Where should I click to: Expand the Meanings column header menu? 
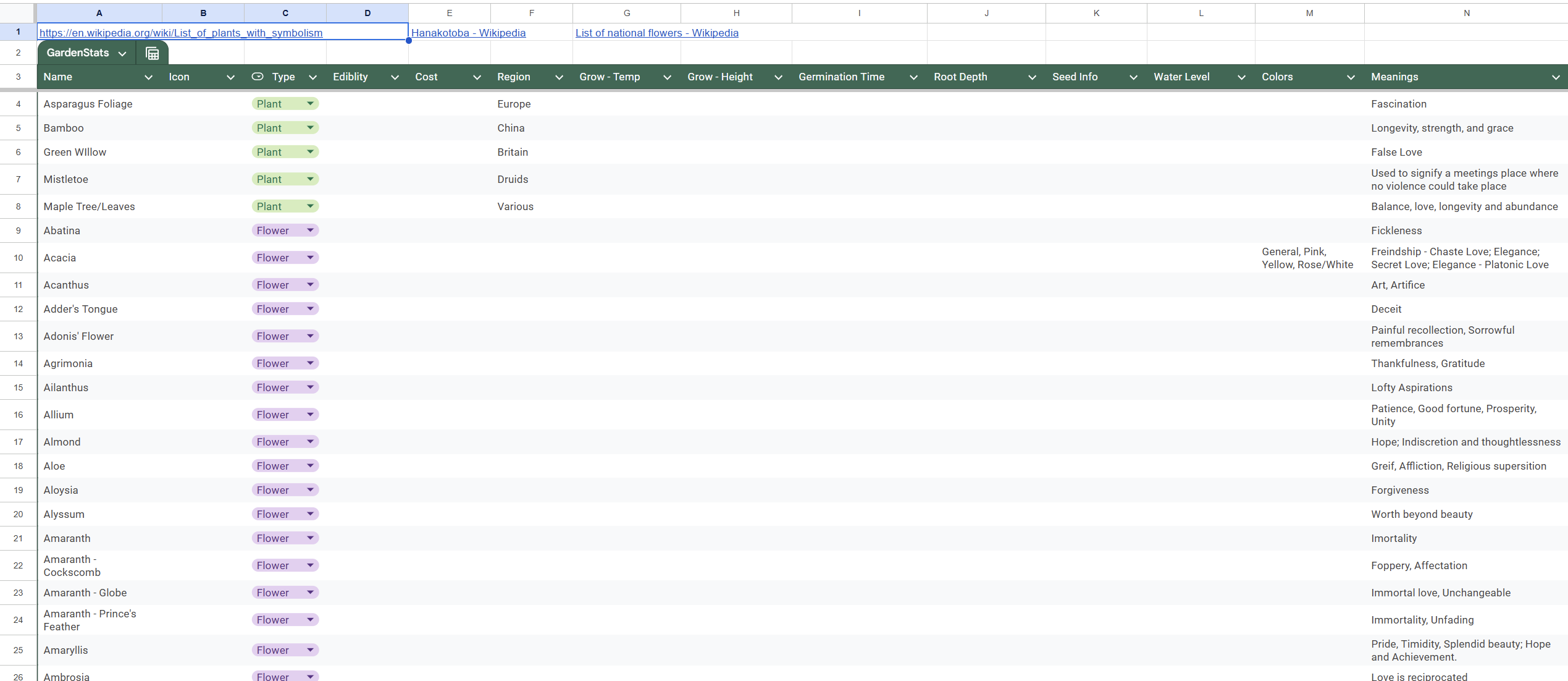coord(1555,77)
